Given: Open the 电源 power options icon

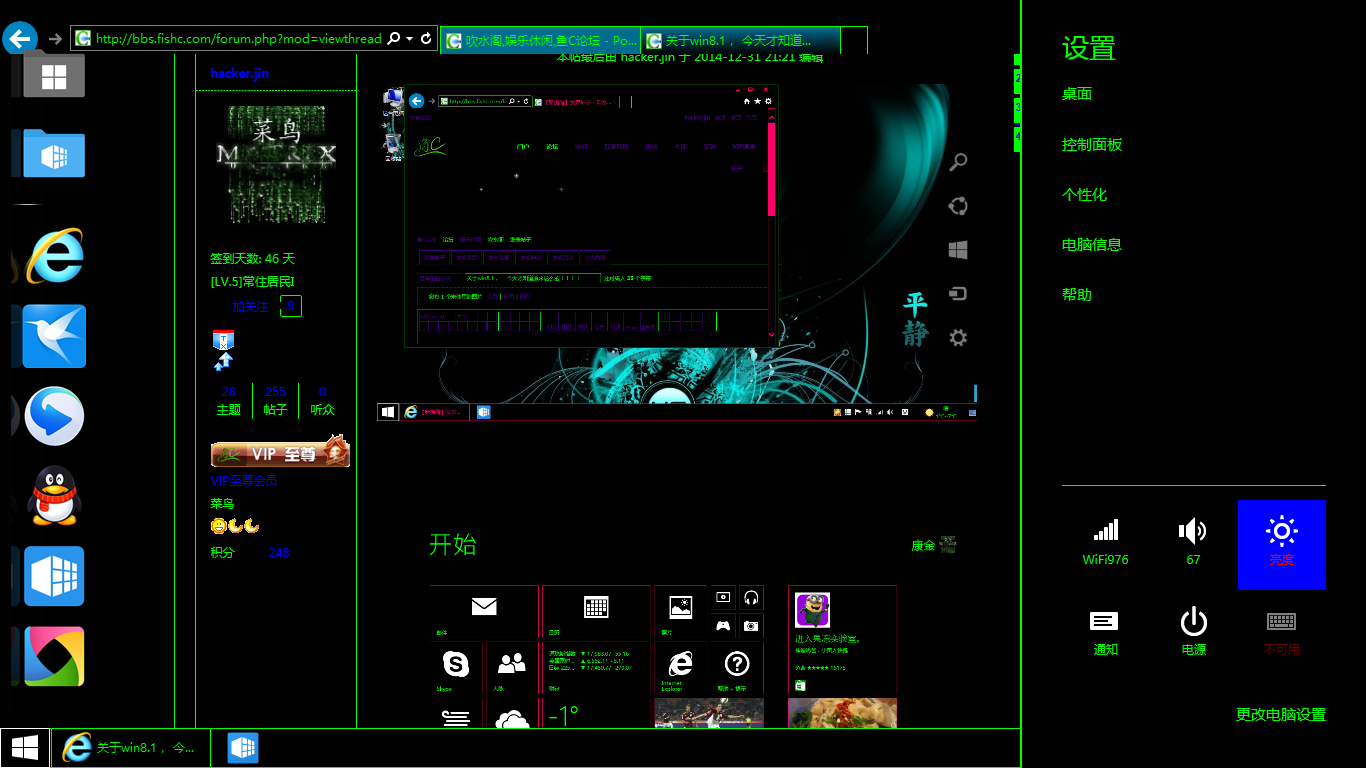Looking at the screenshot, I should [1193, 634].
